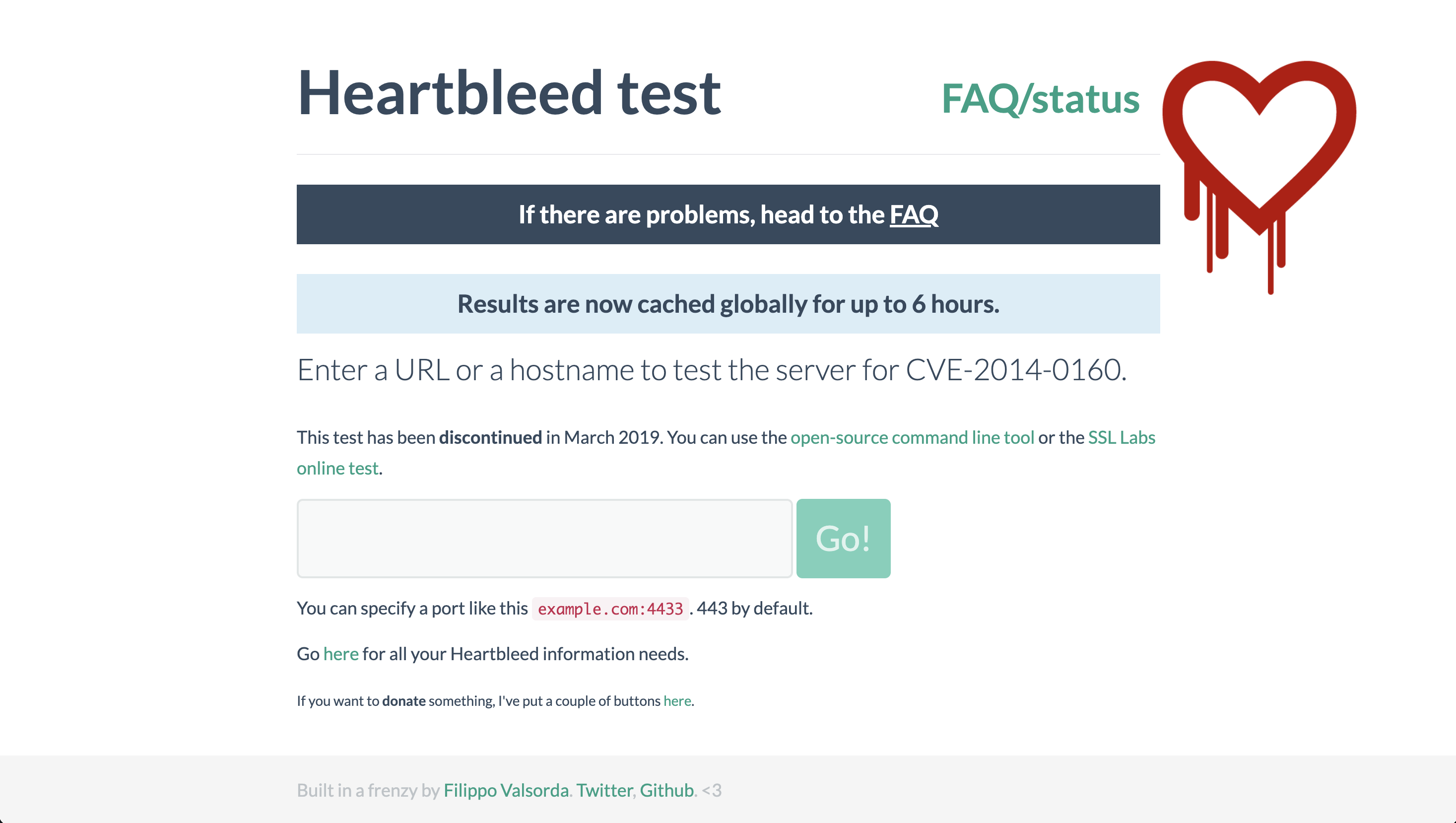Visit Filippo Valsorda's link in footer
The width and height of the screenshot is (1456, 823).
[x=506, y=790]
